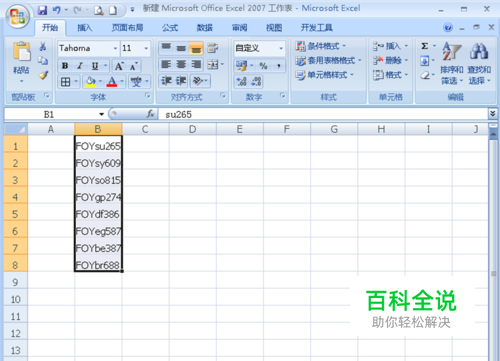Activate the Format Painter brush

43,75
